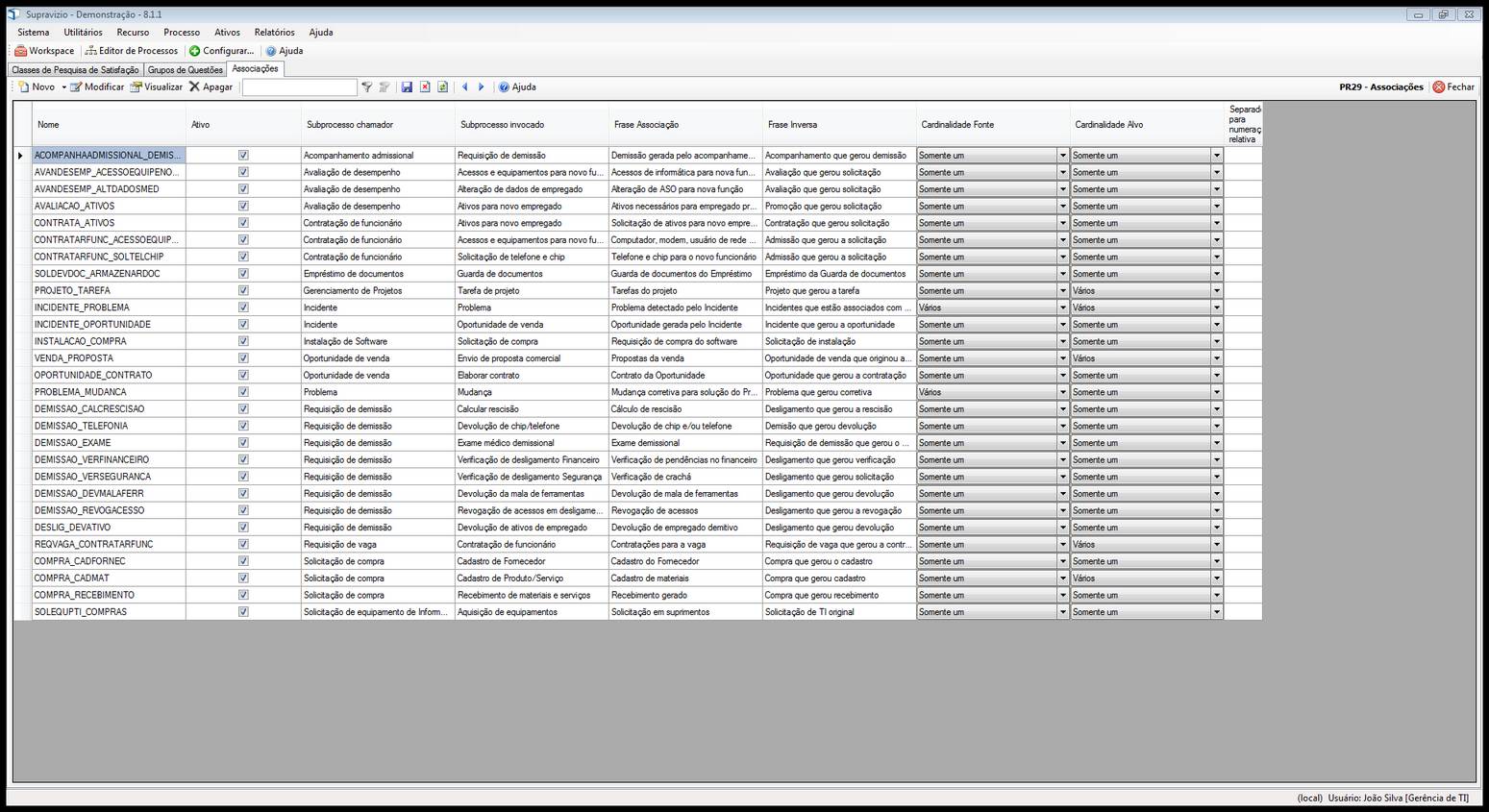
Task: Save changes with the floppy disk icon
Action: point(407,86)
